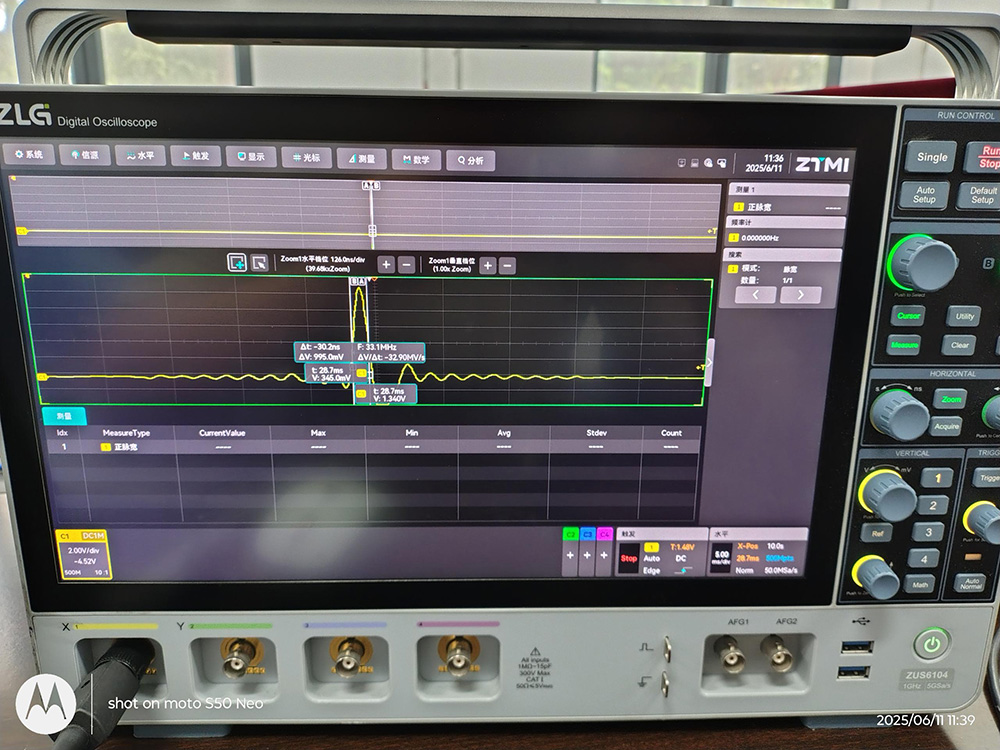Select the zoom-area add tool icon
1000x750 pixels.
(x=237, y=263)
